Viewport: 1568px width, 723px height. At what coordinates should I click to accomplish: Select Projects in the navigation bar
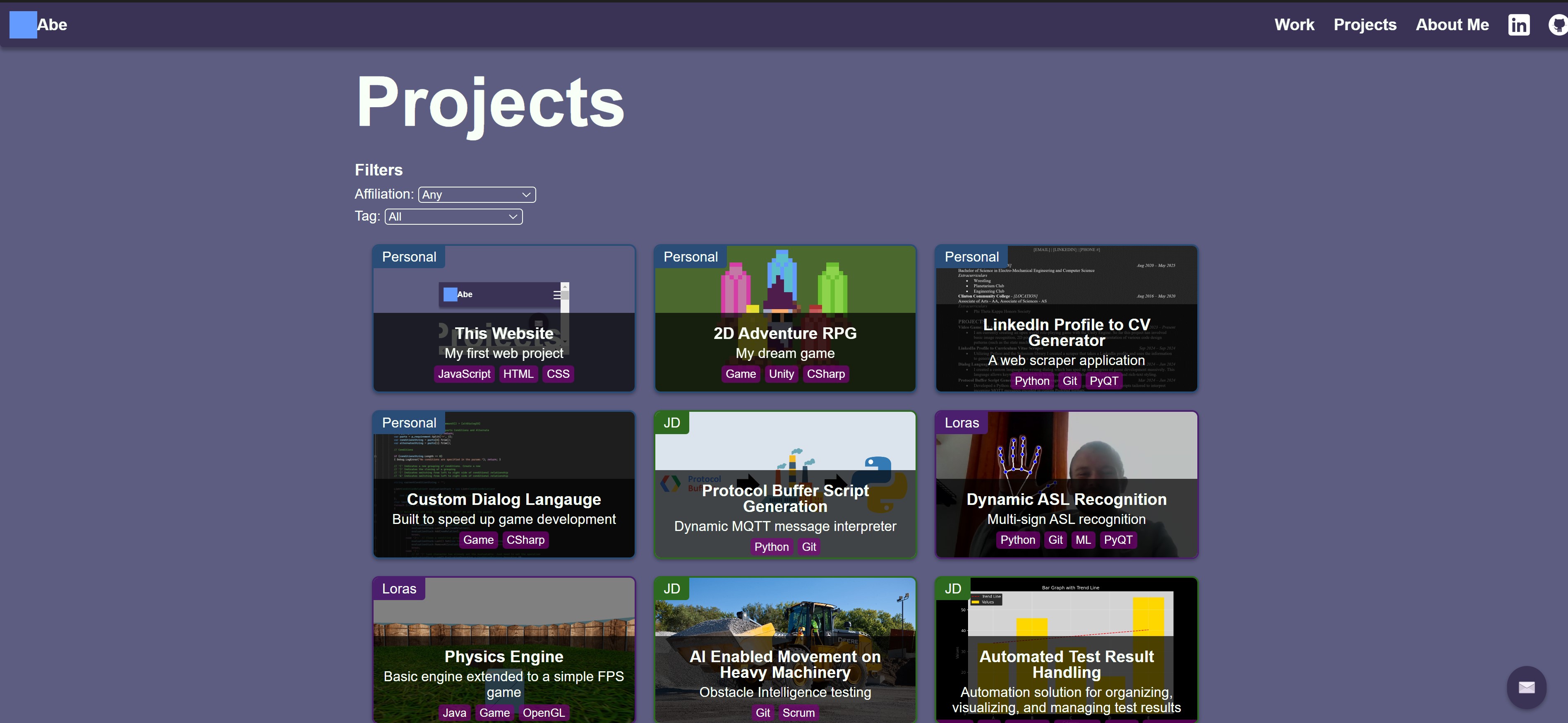click(1365, 25)
